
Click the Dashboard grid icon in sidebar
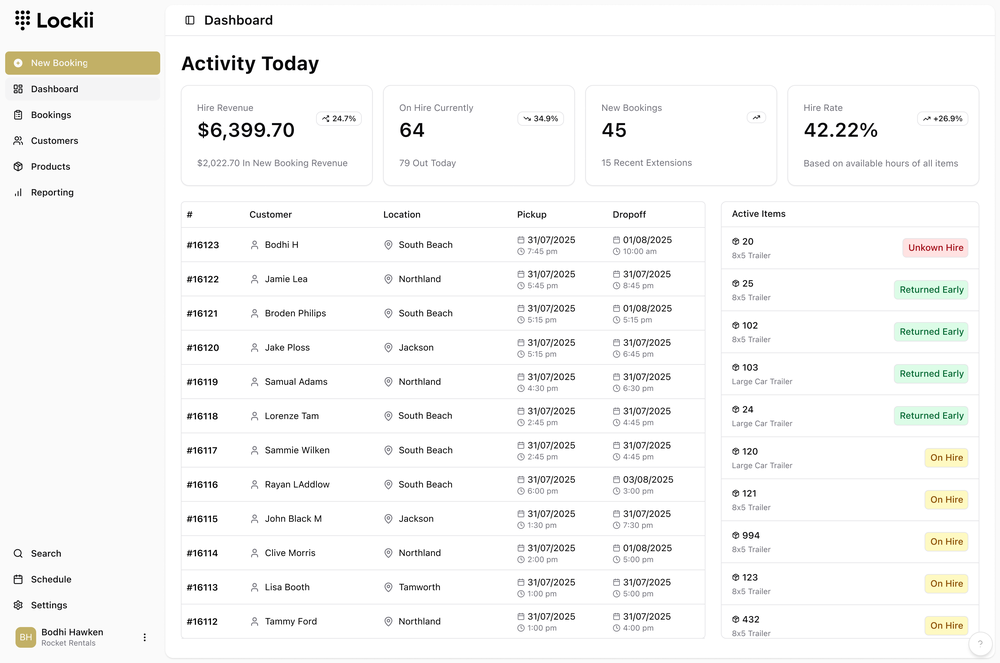point(18,88)
